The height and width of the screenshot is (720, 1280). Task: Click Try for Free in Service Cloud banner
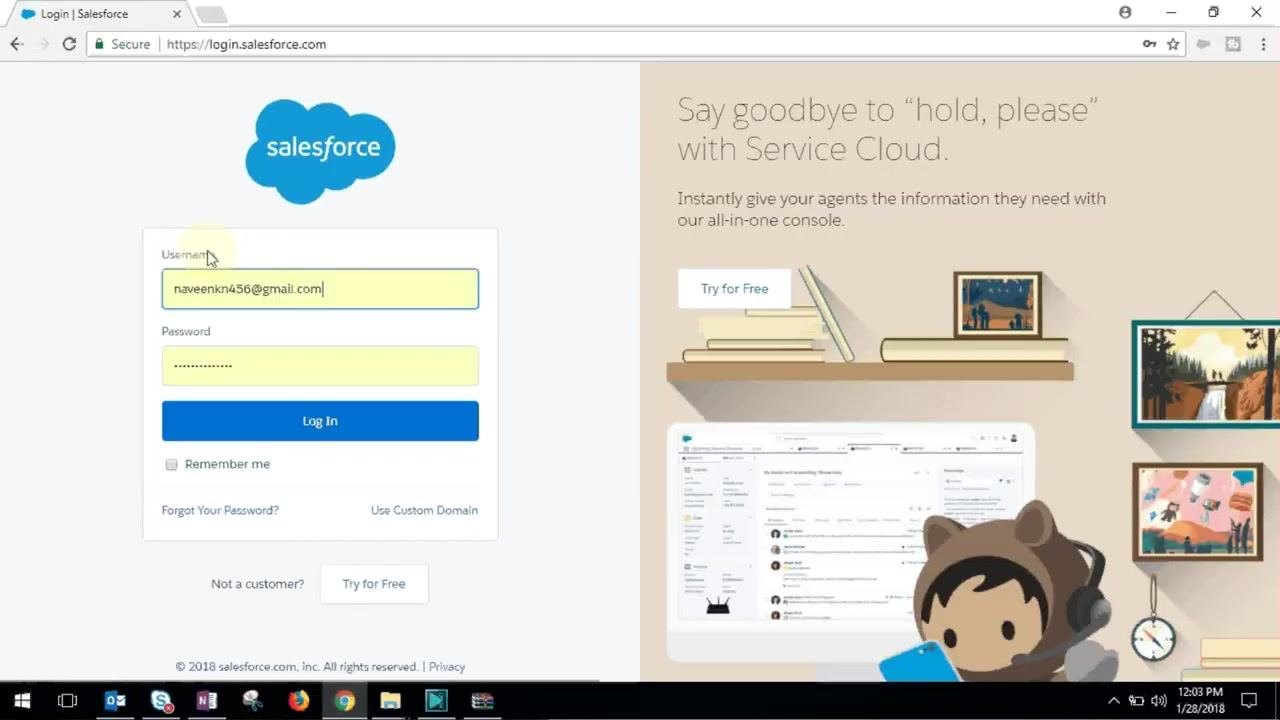734,288
